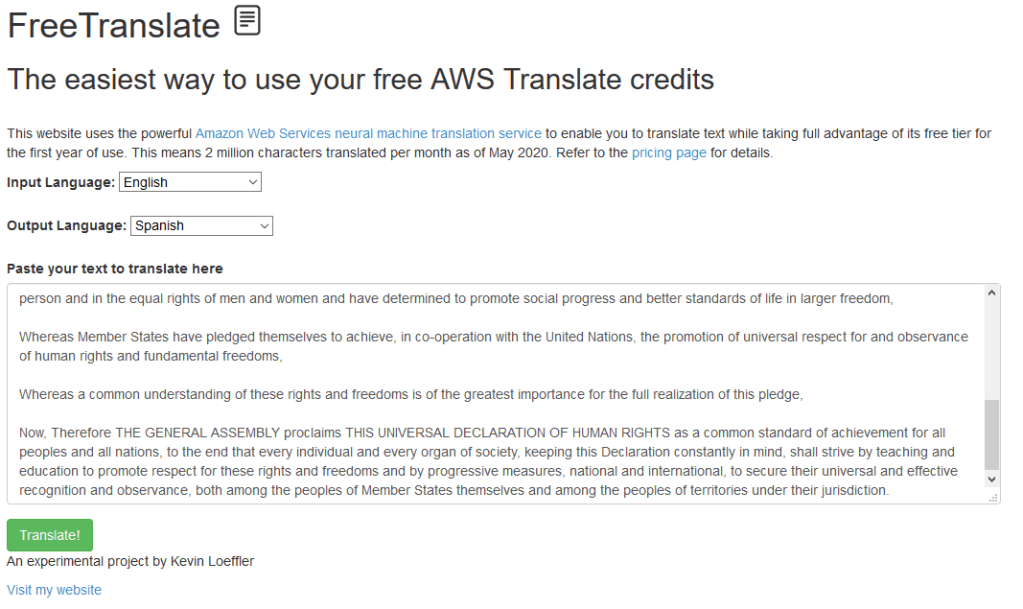The height and width of the screenshot is (609, 1023).
Task: Click the document icon beside FreeTranslate title
Action: [247, 21]
